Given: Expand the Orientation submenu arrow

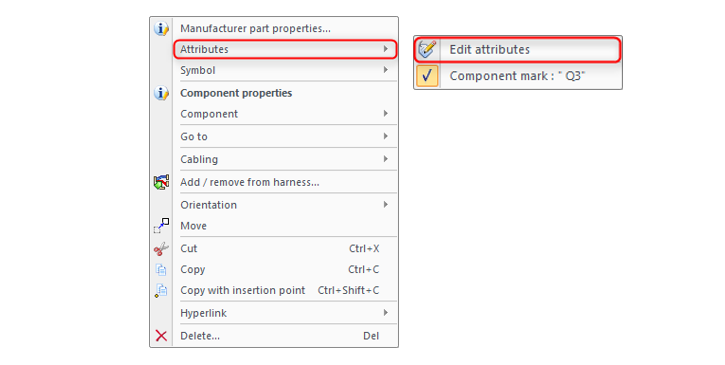Looking at the screenshot, I should [x=386, y=204].
